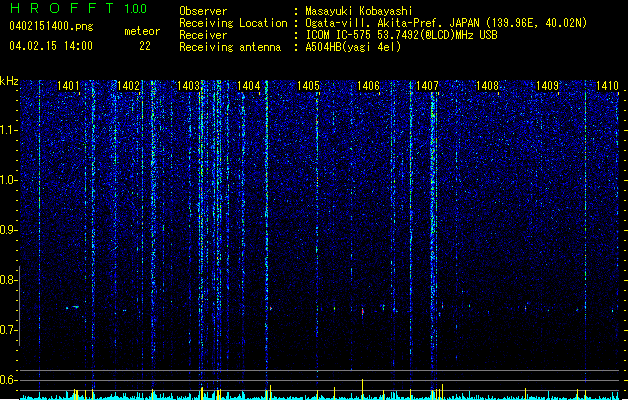Click the 1.1 kHz axis label
The height and width of the screenshot is (400, 629).
pyautogui.click(x=9, y=131)
